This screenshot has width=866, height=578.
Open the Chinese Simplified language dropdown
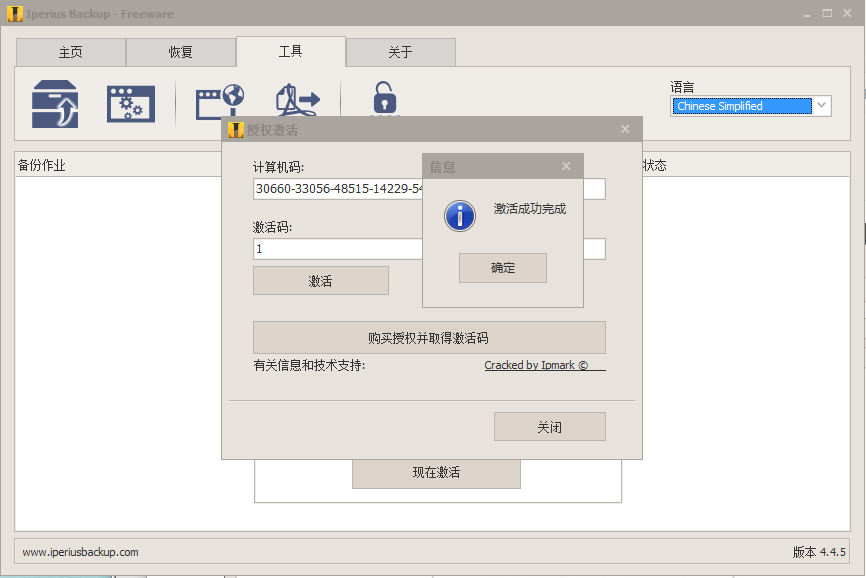(x=751, y=106)
